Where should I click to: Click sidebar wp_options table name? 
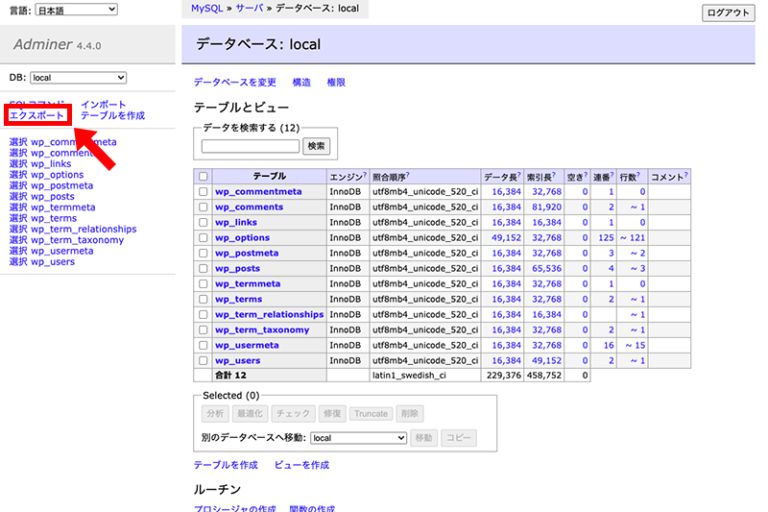coord(57,174)
